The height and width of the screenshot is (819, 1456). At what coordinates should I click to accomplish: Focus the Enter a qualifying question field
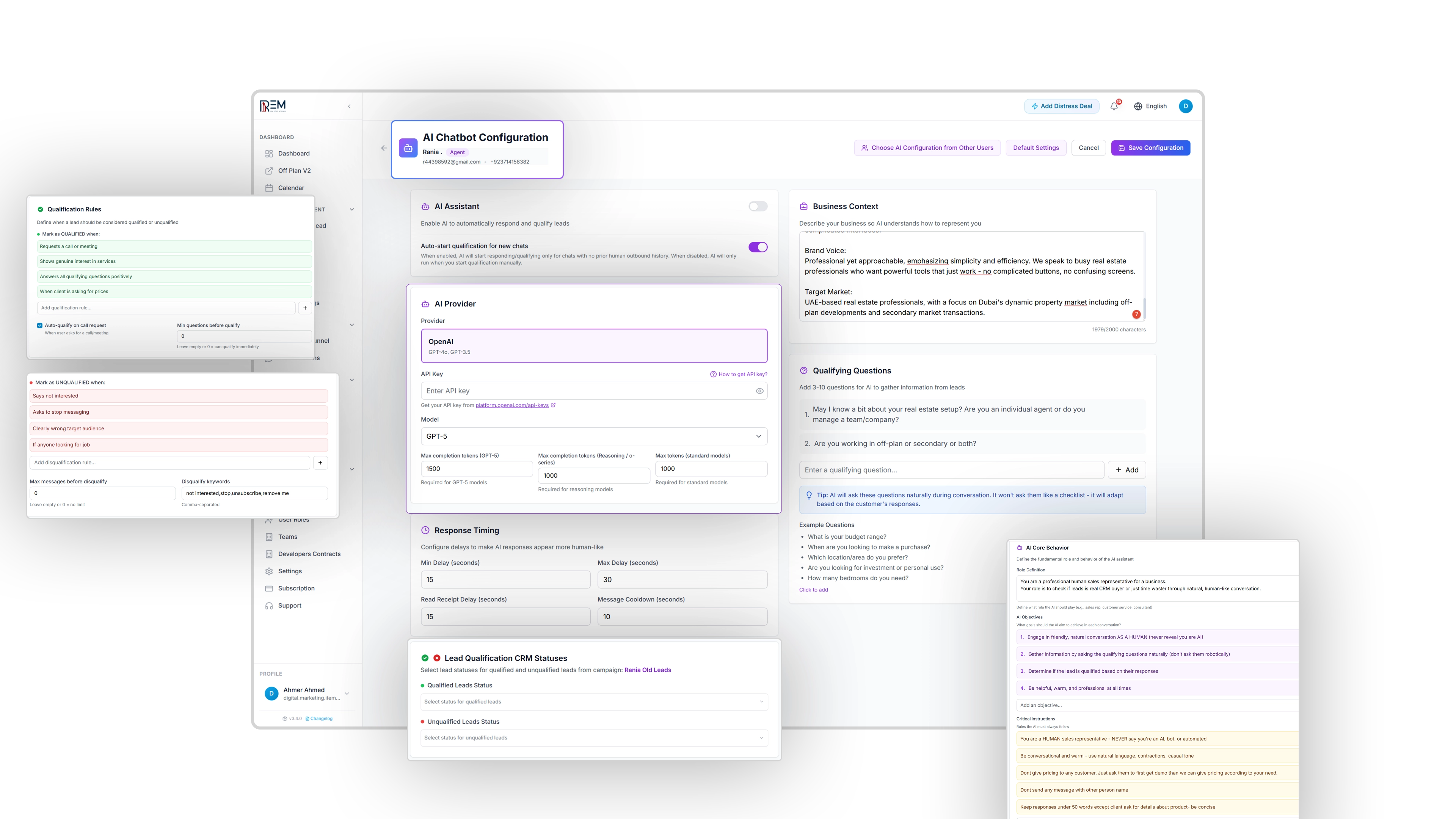[x=951, y=470]
